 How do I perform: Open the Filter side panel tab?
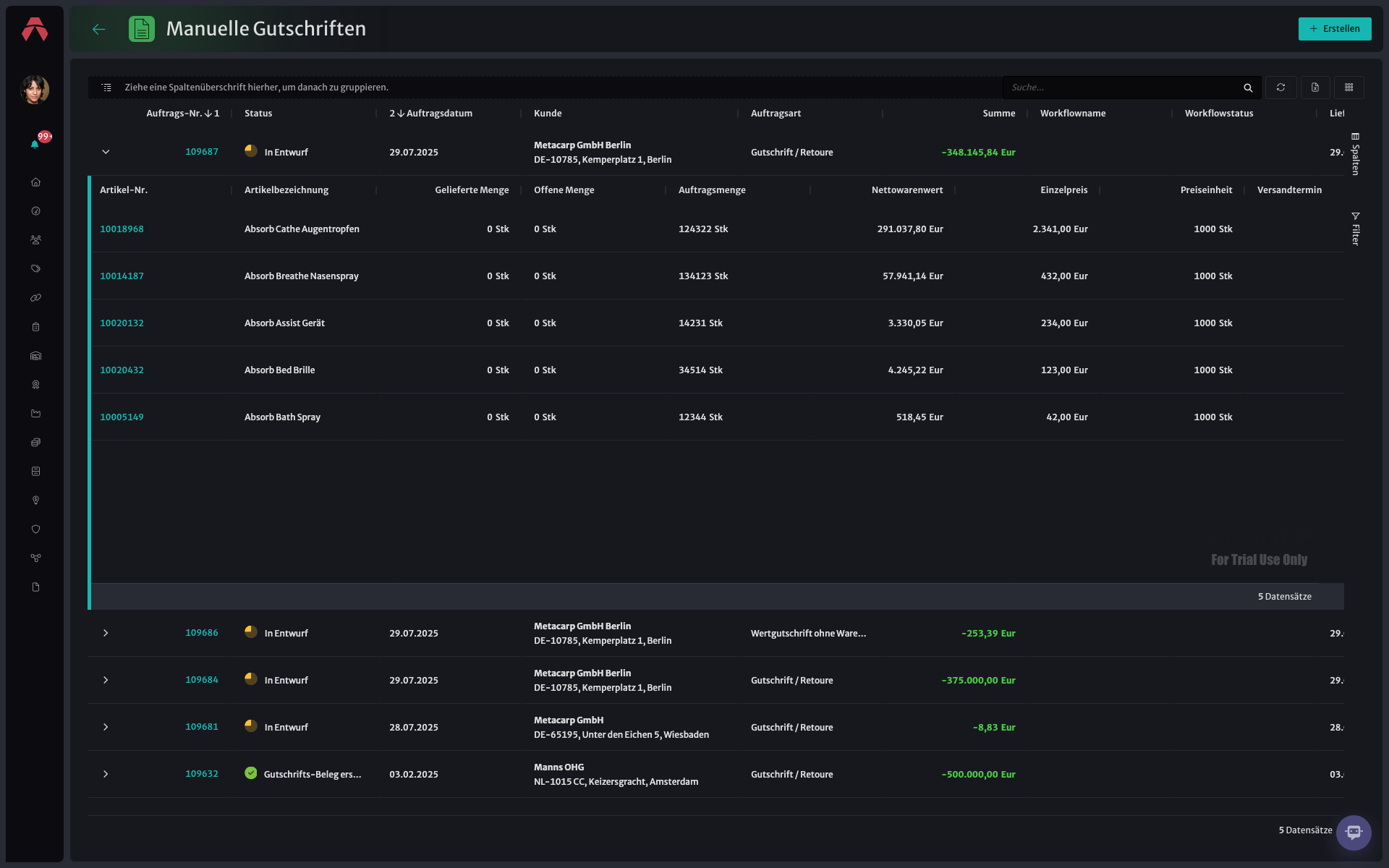[1355, 229]
